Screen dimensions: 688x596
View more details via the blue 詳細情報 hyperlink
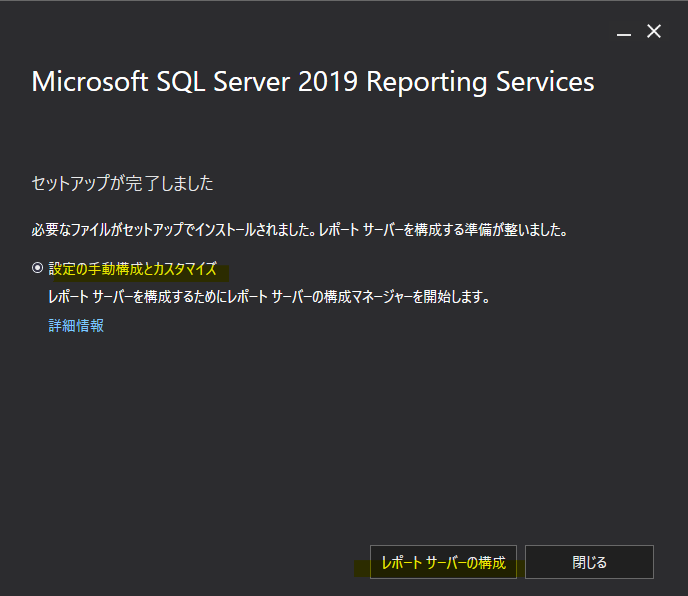click(76, 325)
